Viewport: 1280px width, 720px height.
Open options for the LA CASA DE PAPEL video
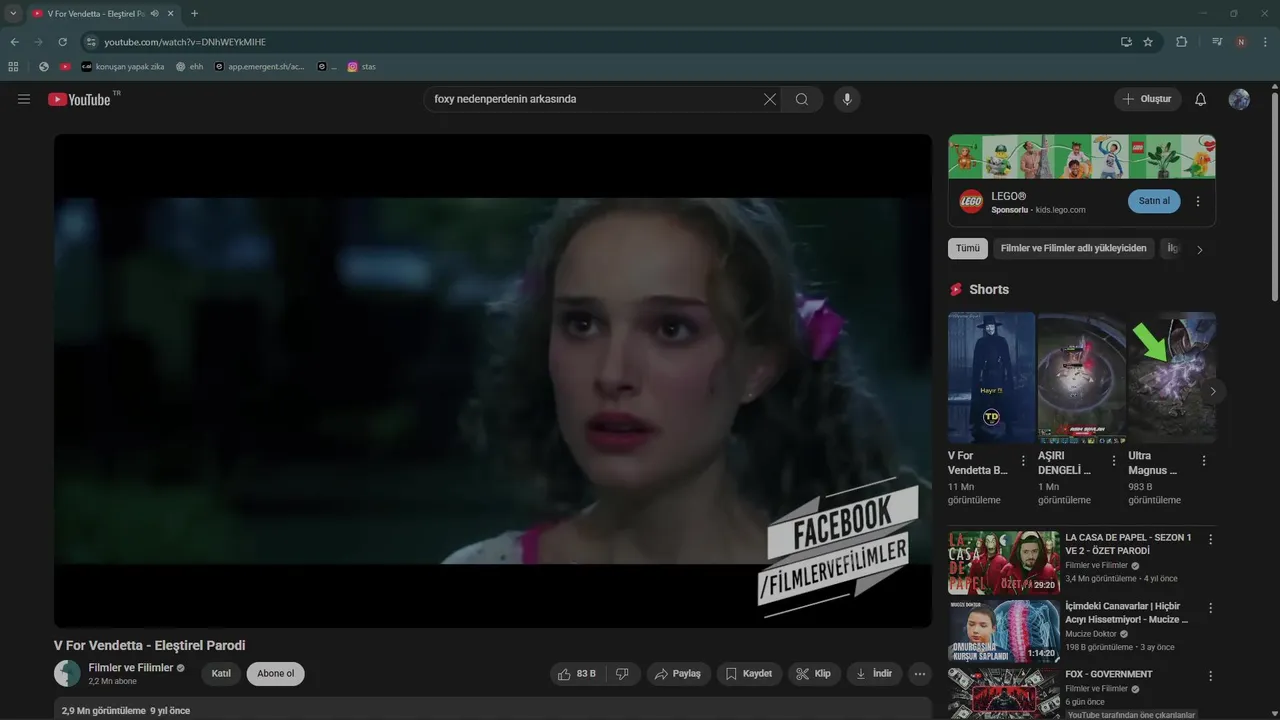[x=1210, y=540]
